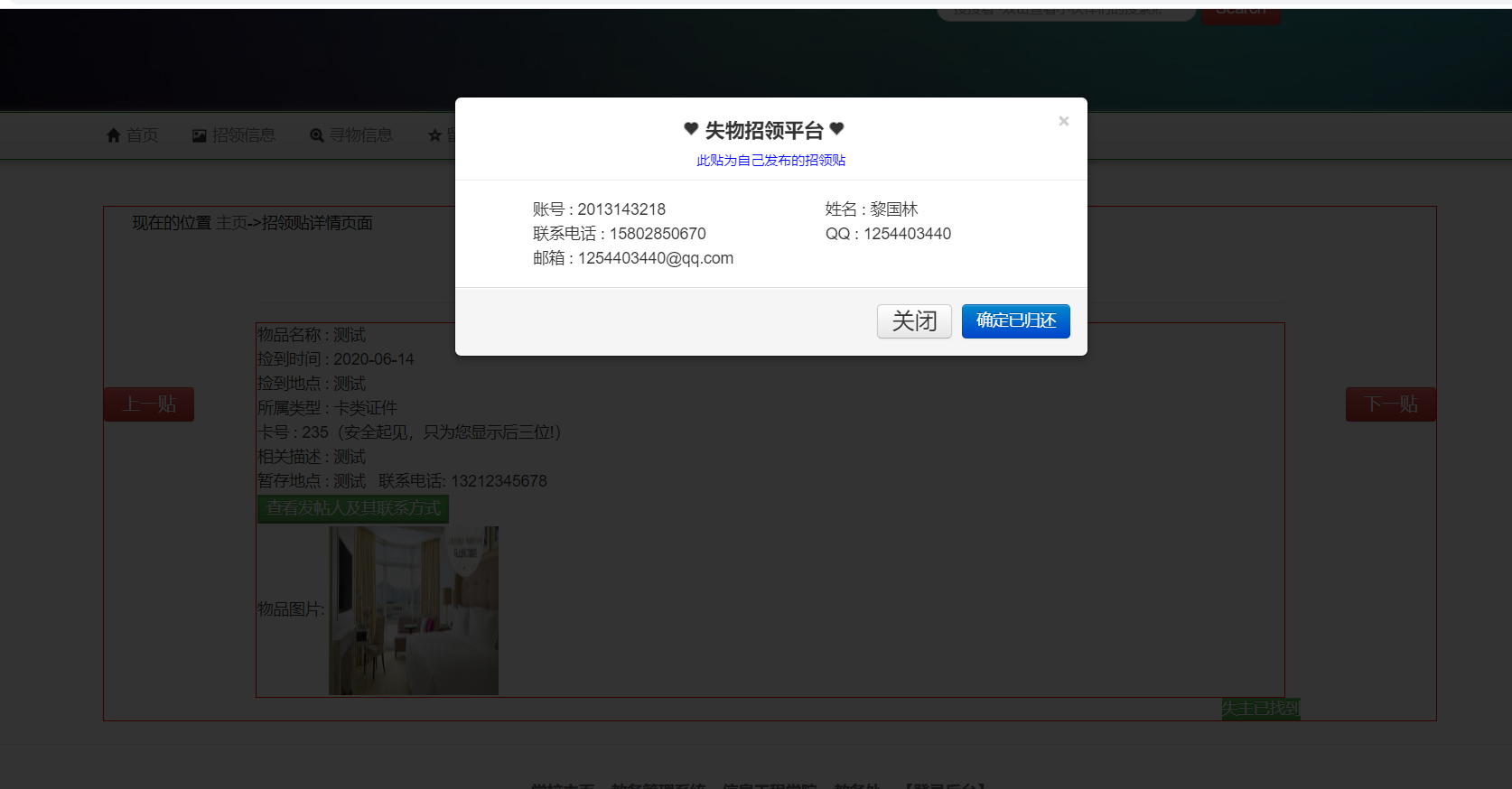Click the 查看发帖人及其联系方式 button

353,508
